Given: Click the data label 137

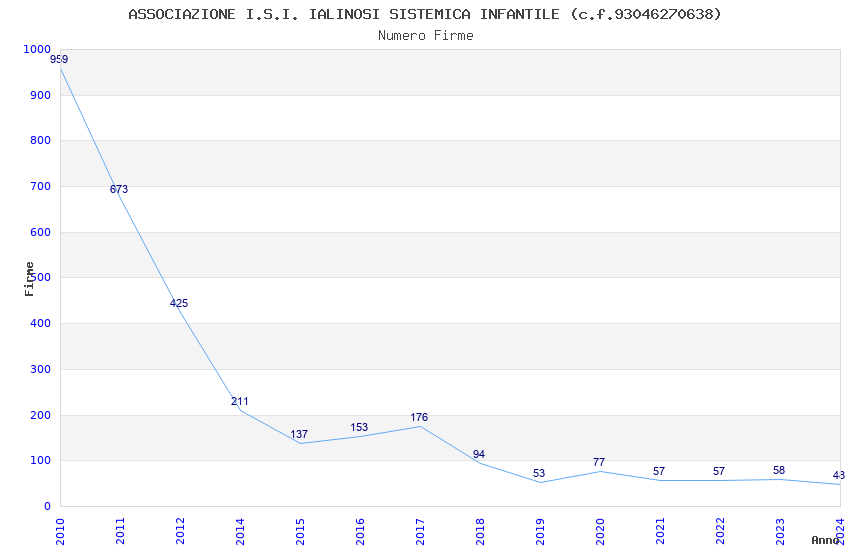Looking at the screenshot, I should click(x=299, y=435).
